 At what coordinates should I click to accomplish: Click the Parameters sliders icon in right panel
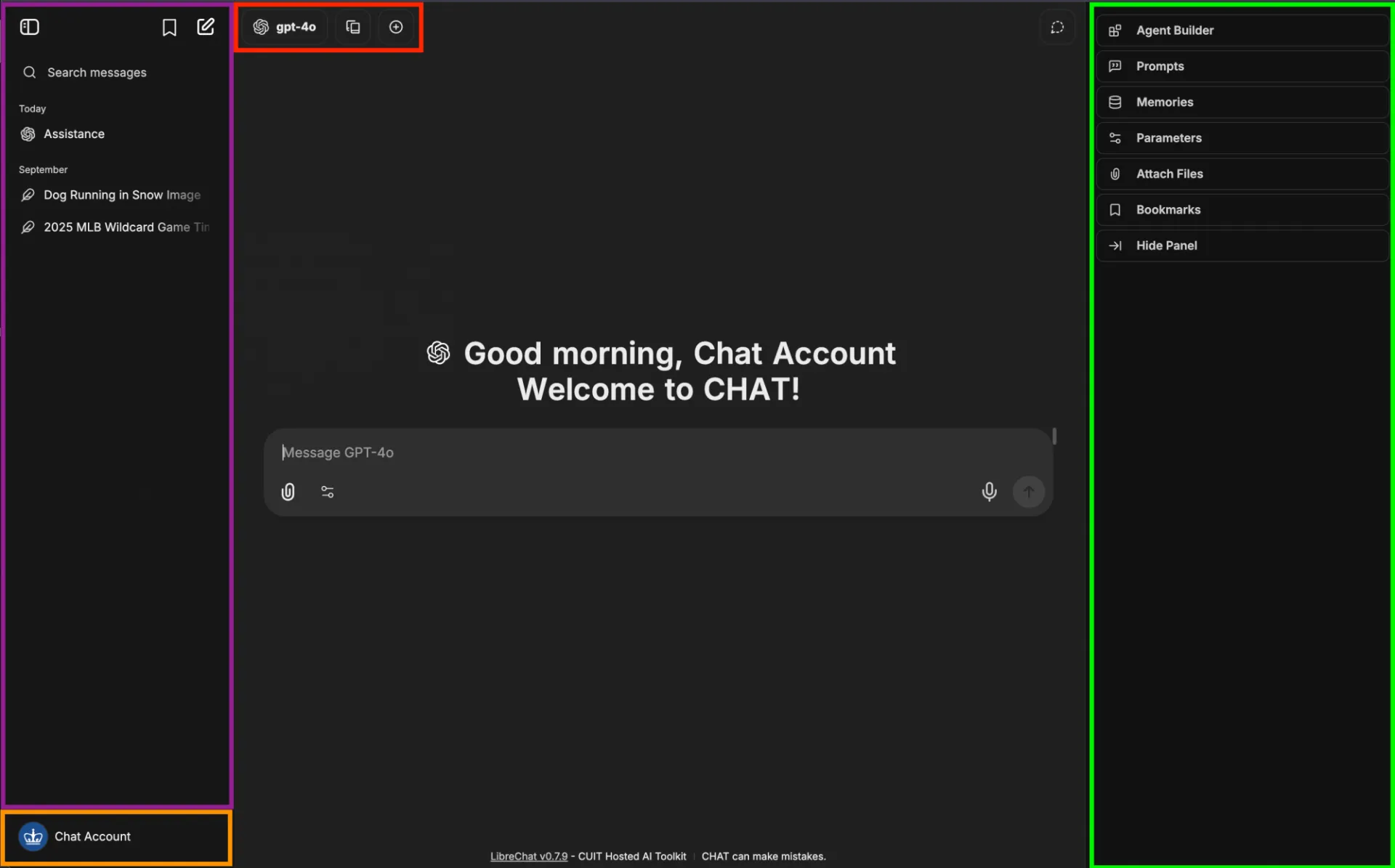coord(1115,138)
